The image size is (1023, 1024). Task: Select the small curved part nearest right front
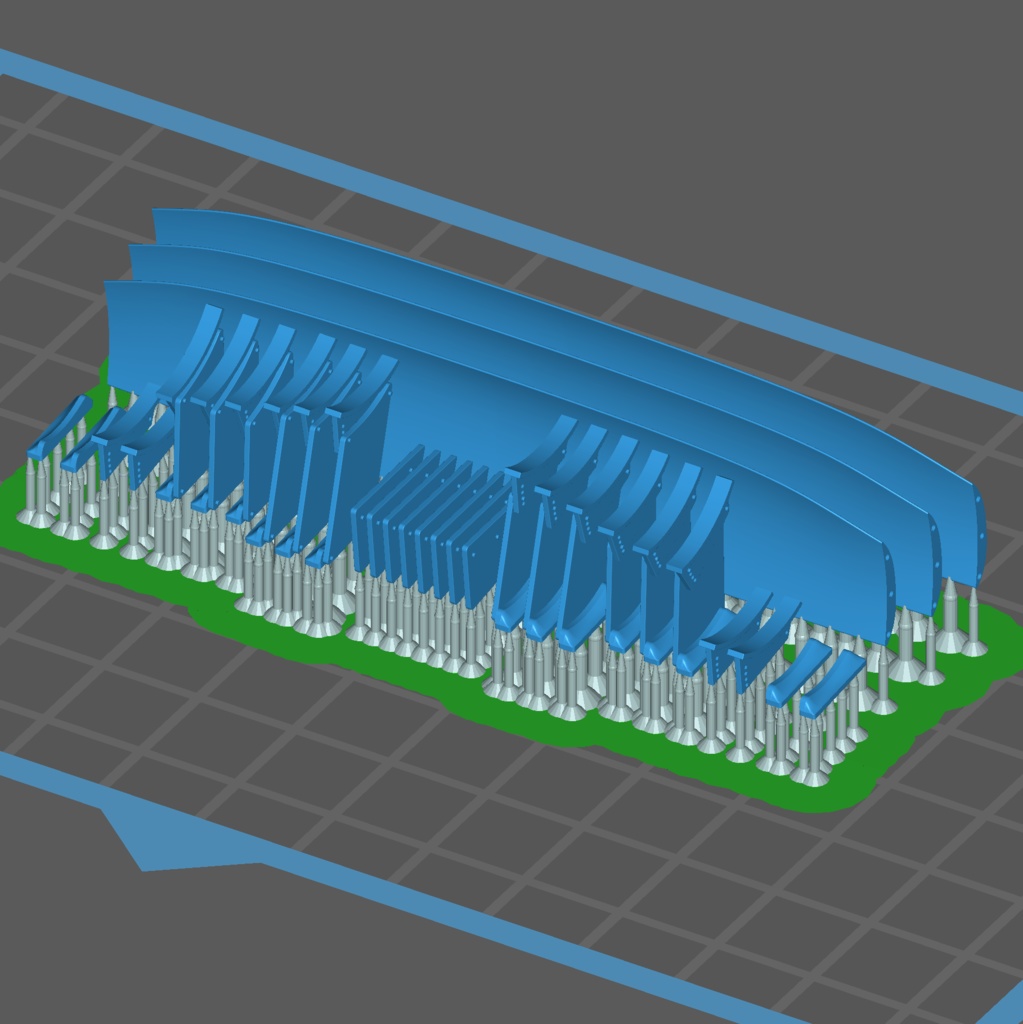(x=831, y=684)
